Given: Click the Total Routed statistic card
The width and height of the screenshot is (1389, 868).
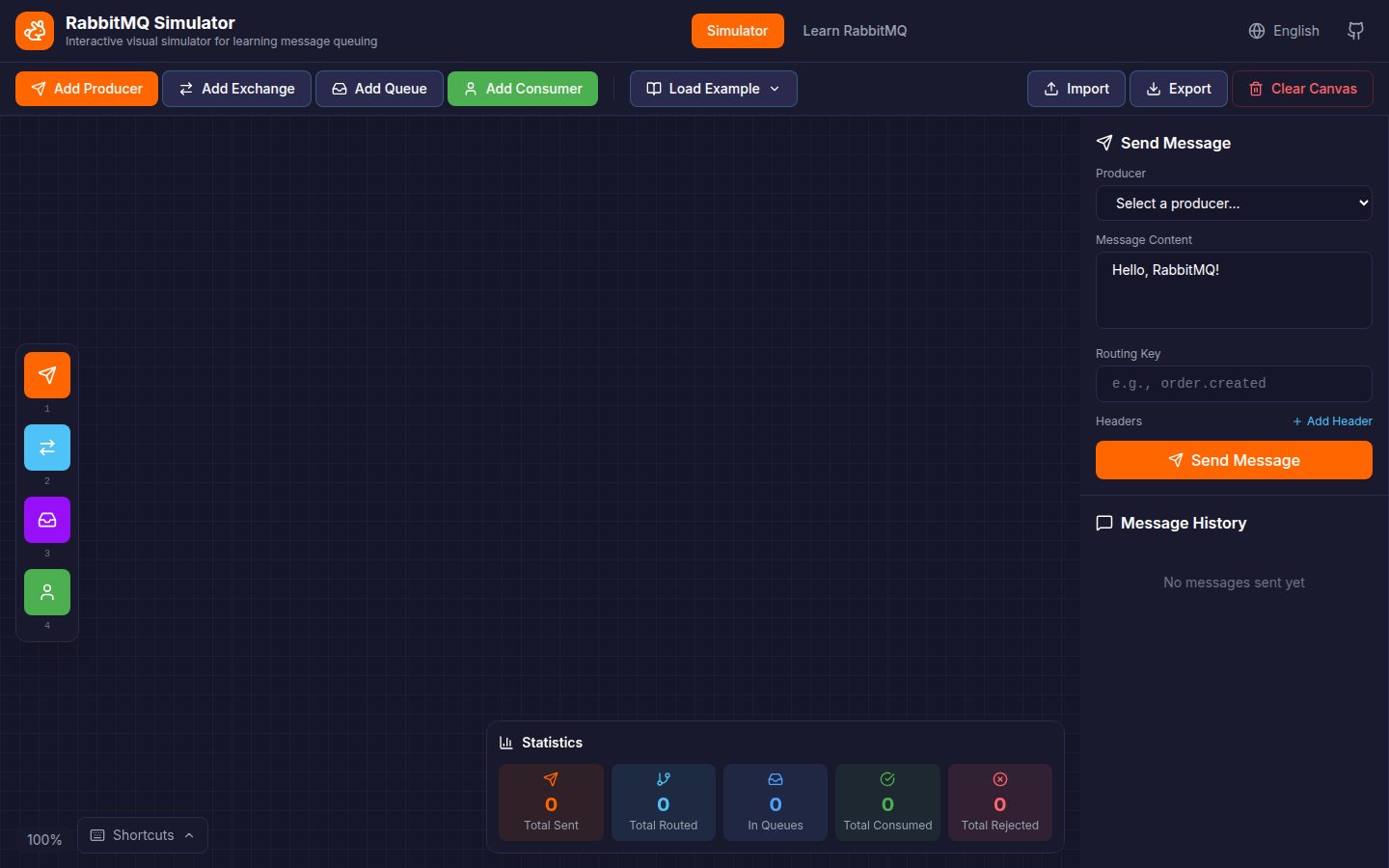Looking at the screenshot, I should coord(664,802).
